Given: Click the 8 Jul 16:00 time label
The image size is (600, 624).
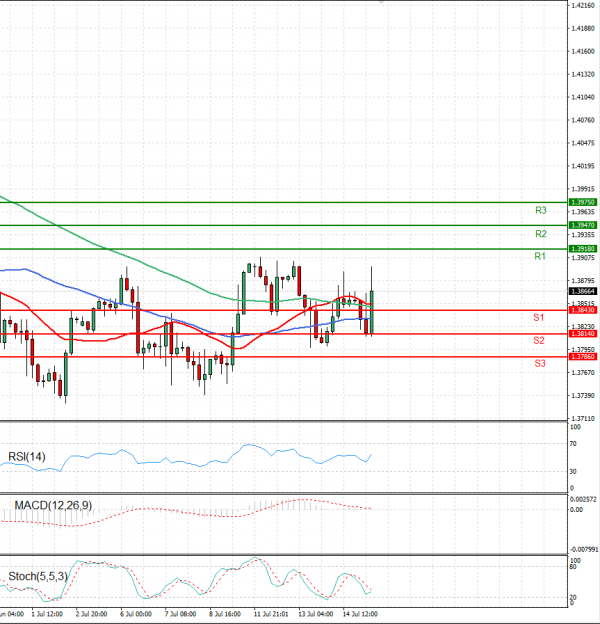Looking at the screenshot, I should pos(225,614).
